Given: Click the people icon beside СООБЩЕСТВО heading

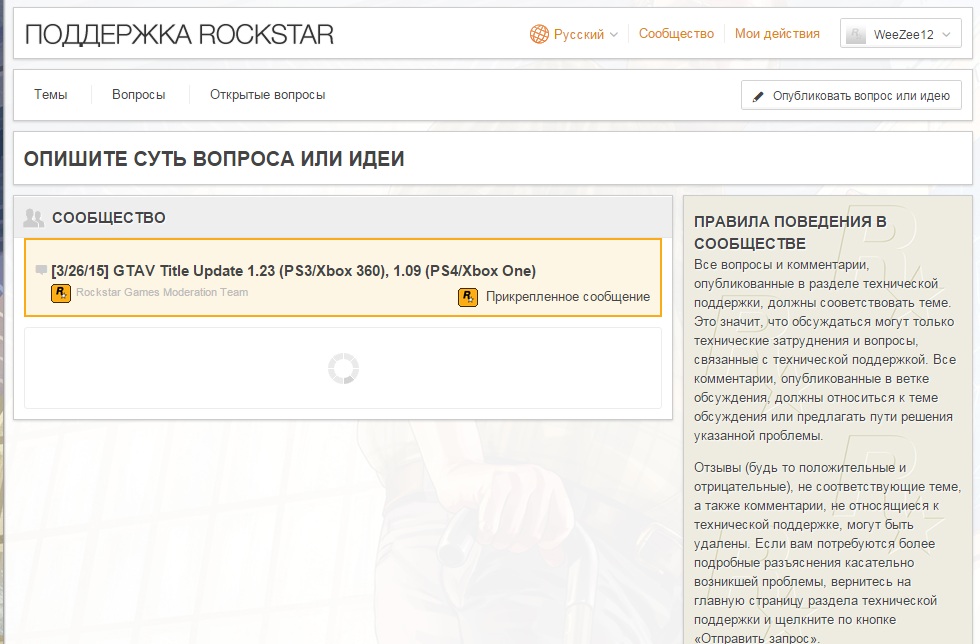Looking at the screenshot, I should (x=34, y=217).
